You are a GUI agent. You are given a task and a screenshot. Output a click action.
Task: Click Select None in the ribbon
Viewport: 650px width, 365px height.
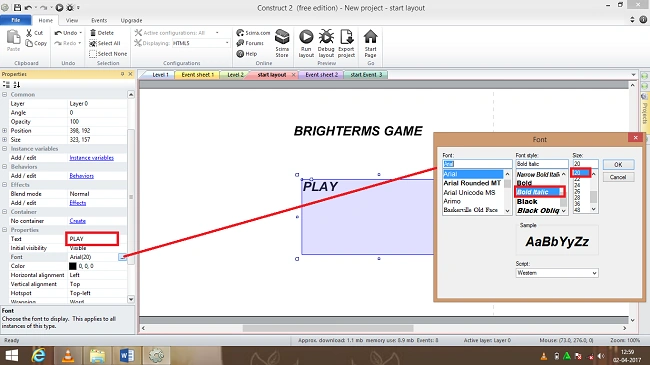tap(108, 54)
